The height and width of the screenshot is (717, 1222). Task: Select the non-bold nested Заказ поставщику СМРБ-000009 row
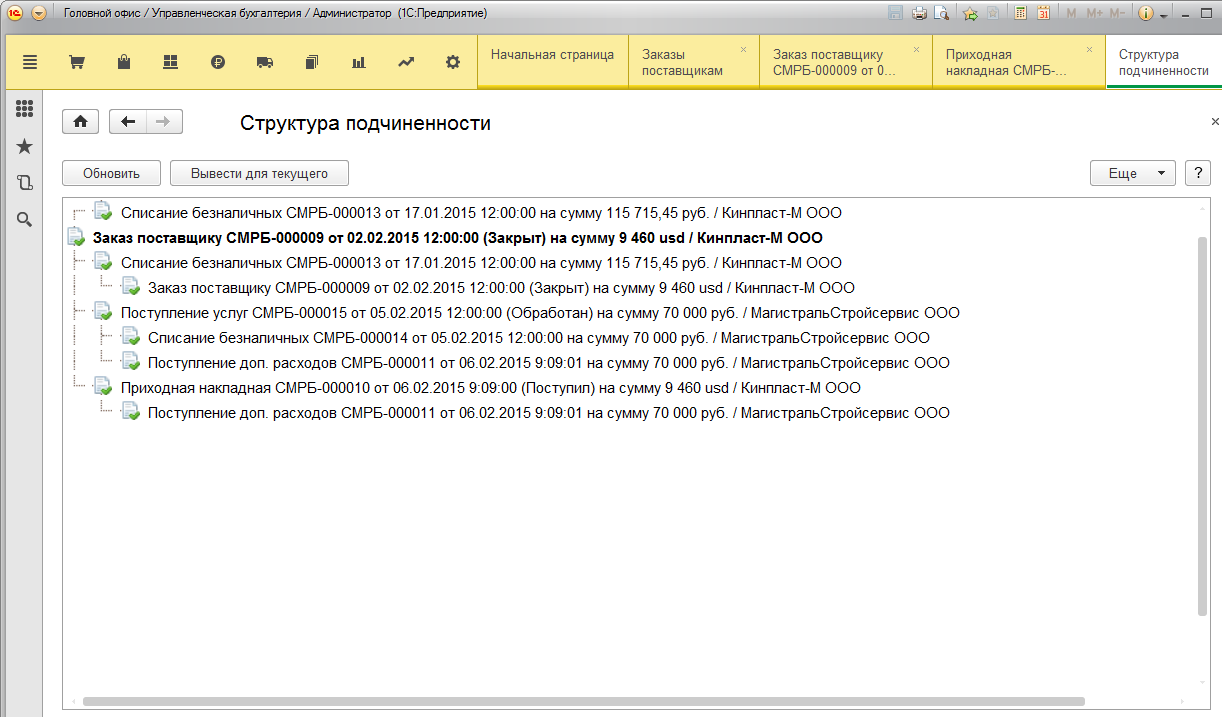click(x=501, y=288)
